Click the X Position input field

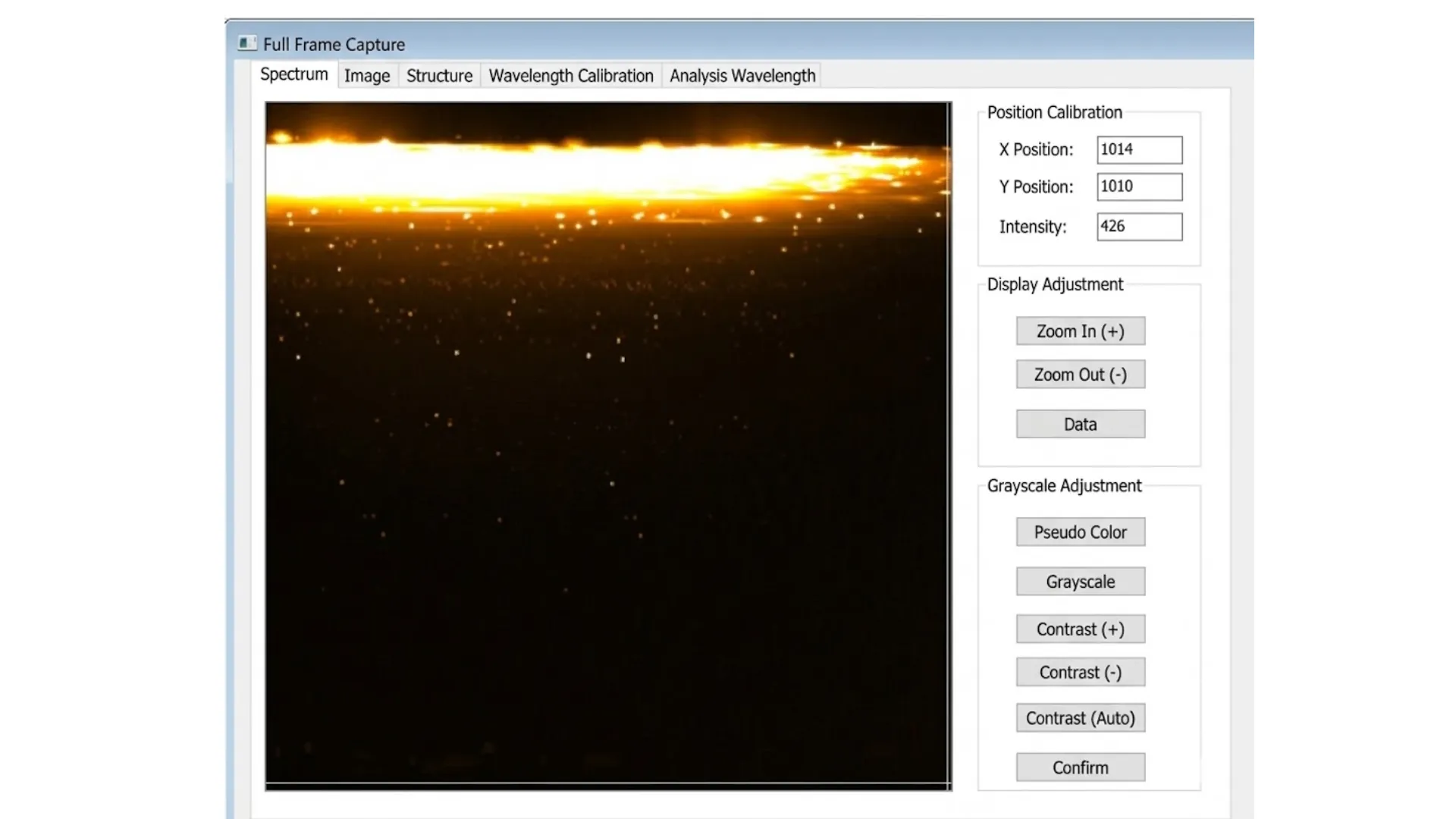point(1139,149)
